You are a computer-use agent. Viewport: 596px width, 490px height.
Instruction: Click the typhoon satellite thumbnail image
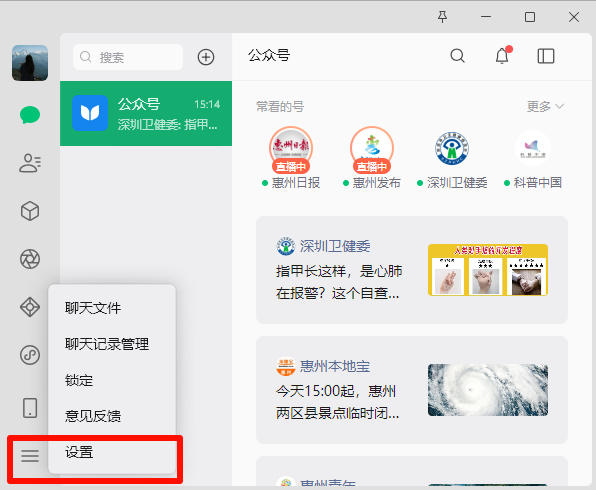488,390
